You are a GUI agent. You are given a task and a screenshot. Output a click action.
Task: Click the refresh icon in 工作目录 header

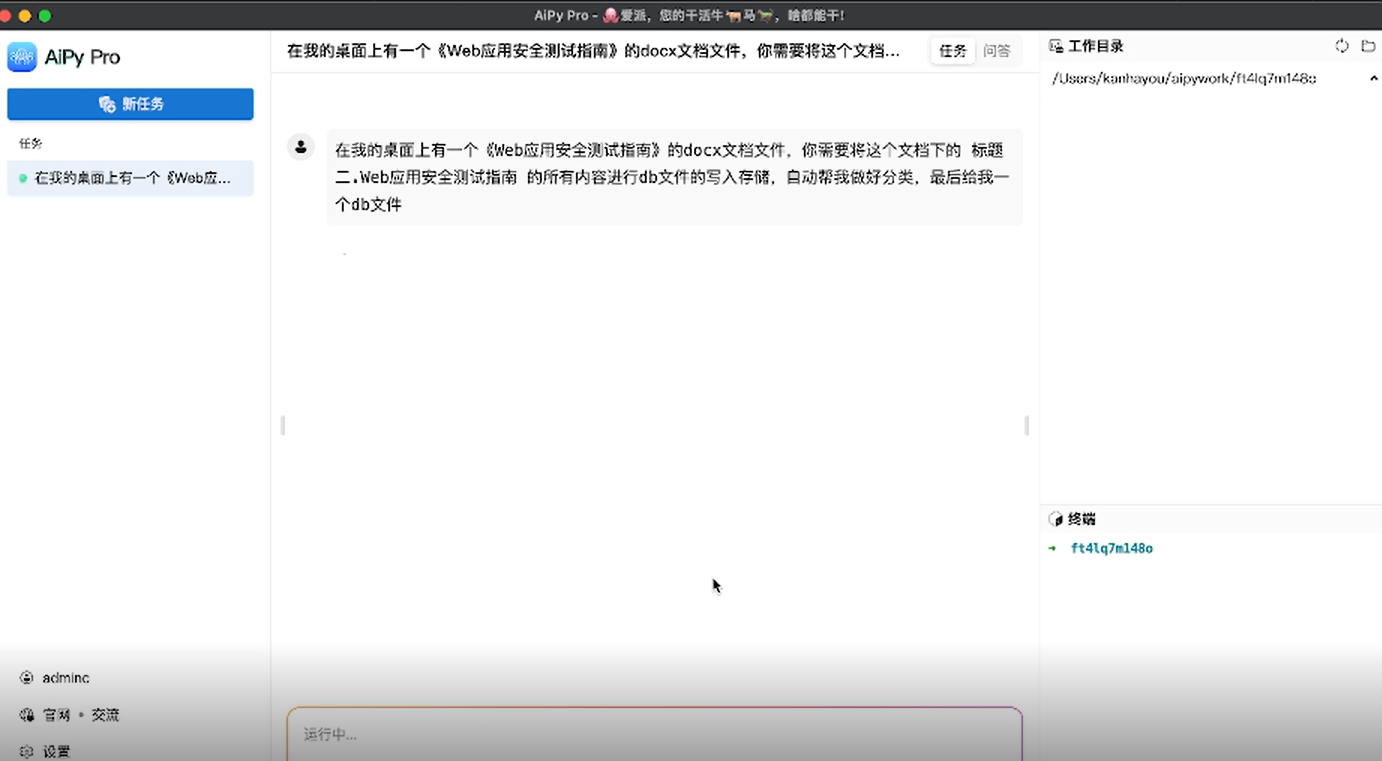tap(1342, 46)
